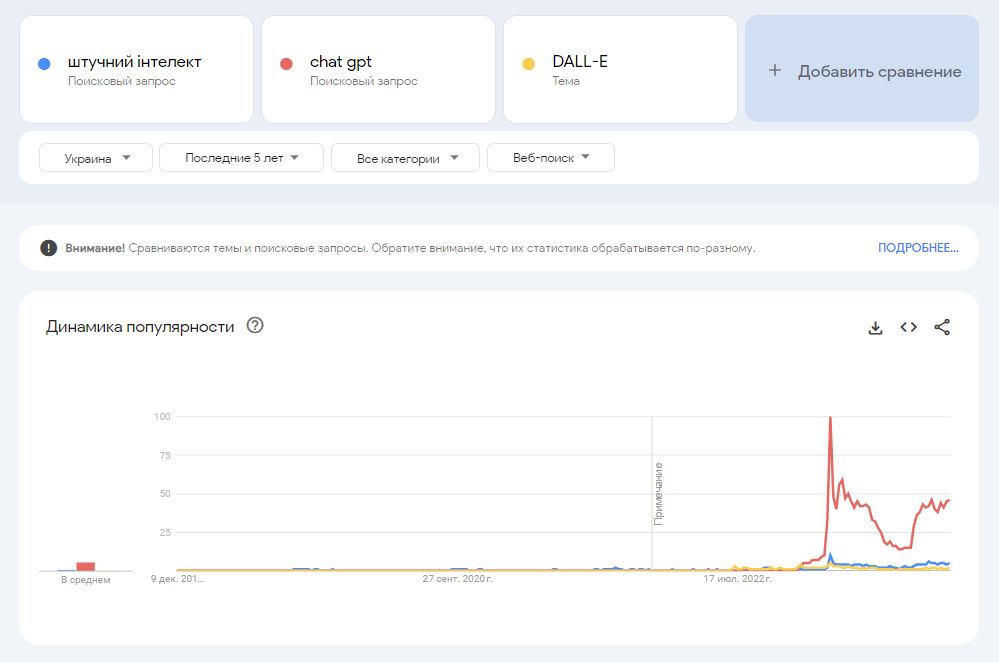Click the help icon next to Динамика популярности

[x=254, y=325]
